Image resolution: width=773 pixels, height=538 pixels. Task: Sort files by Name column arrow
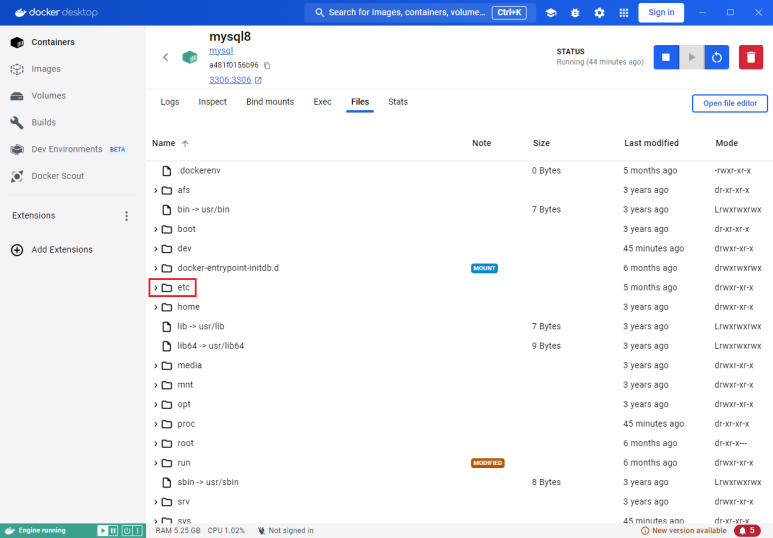point(185,143)
